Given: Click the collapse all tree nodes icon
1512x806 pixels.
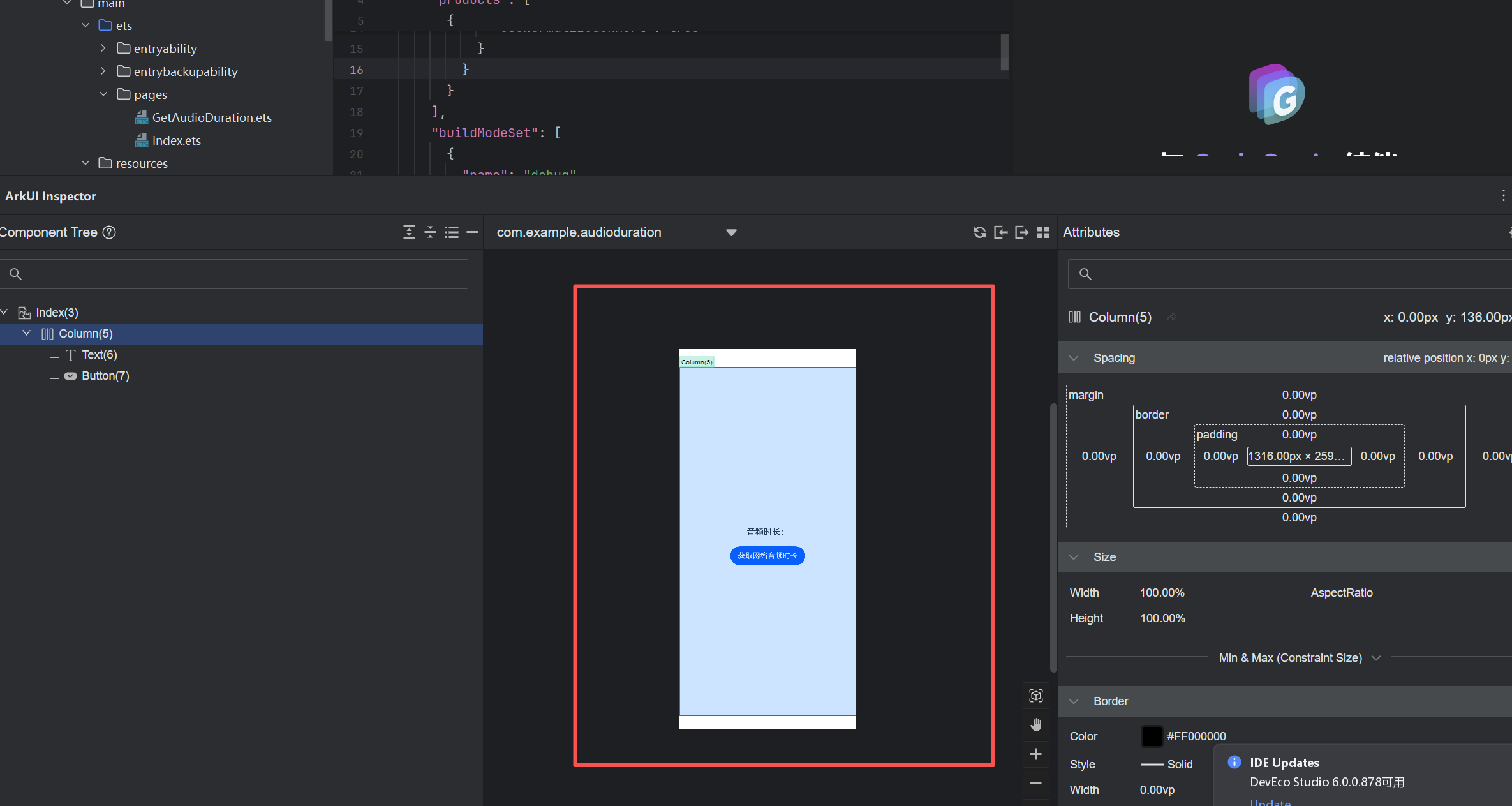Looking at the screenshot, I should [430, 232].
